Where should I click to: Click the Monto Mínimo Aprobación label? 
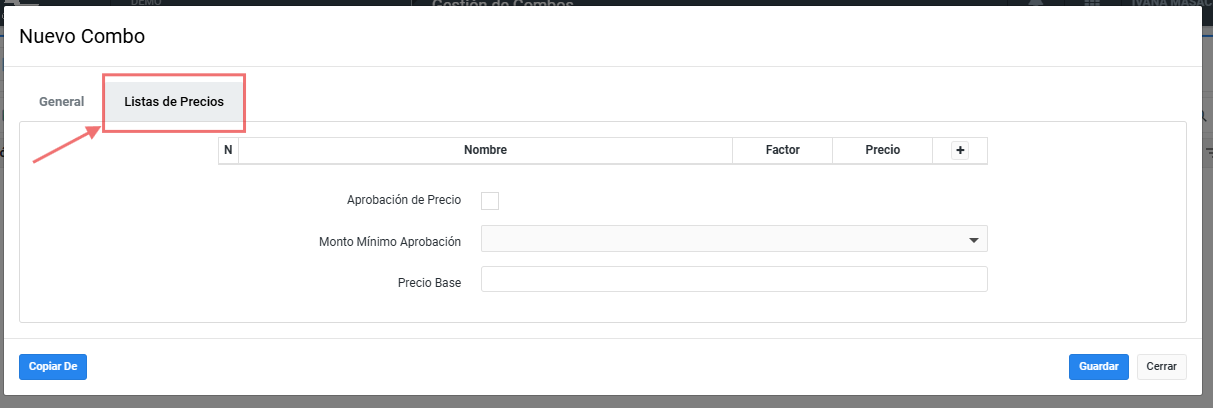click(390, 242)
